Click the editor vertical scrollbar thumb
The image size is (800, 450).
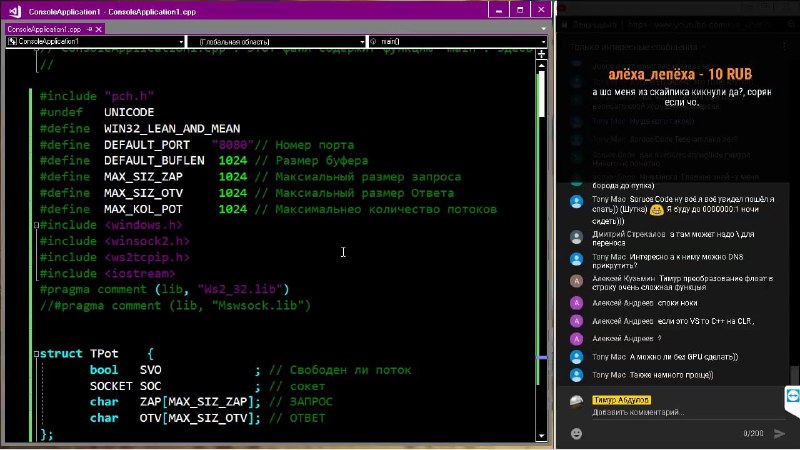pyautogui.click(x=541, y=94)
